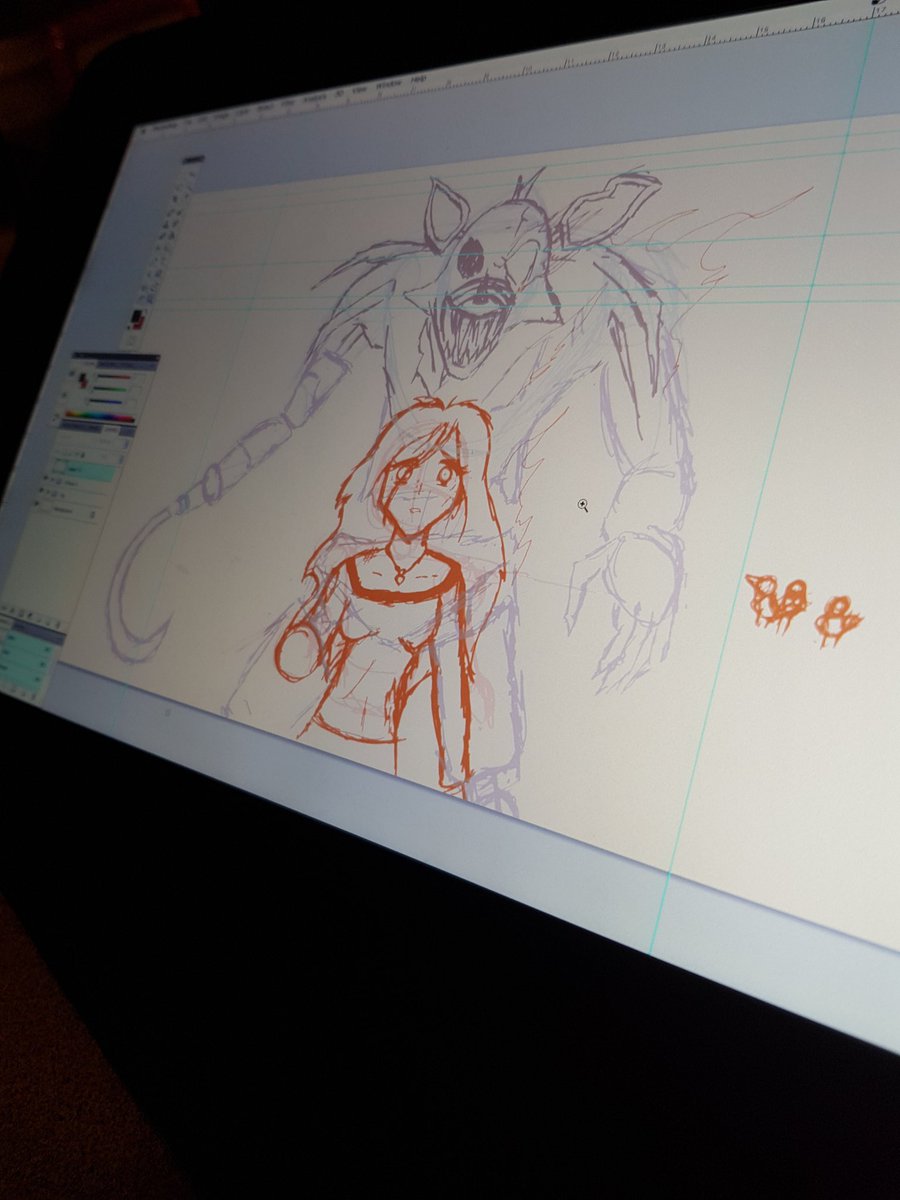
Task: Adjust the green slider in Color panel
Action: pyautogui.click(x=110, y=389)
